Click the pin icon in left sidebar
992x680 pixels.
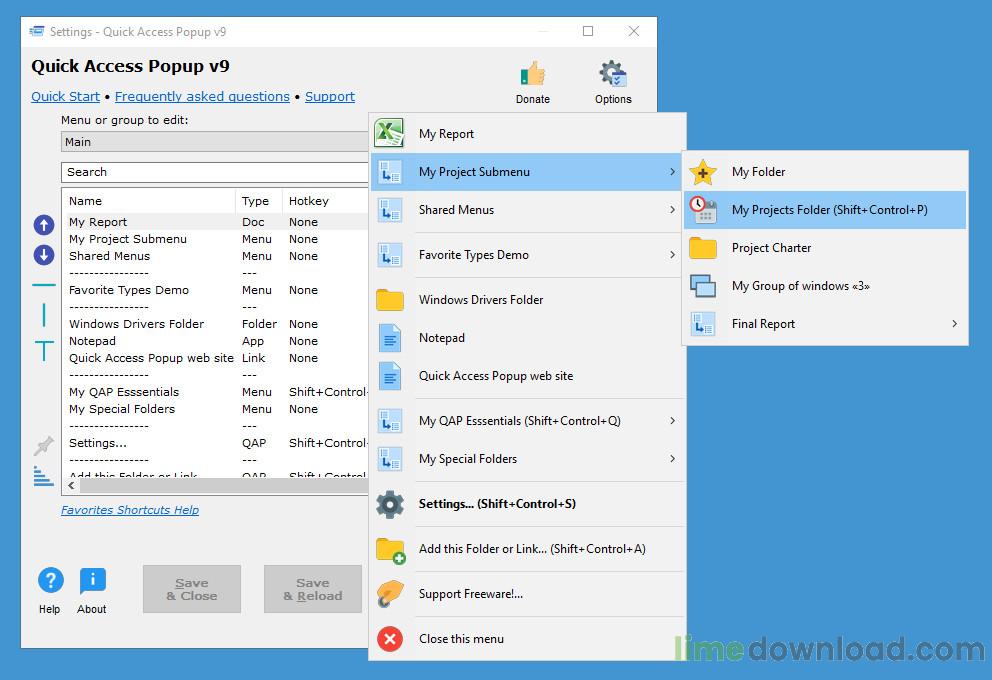[44, 446]
